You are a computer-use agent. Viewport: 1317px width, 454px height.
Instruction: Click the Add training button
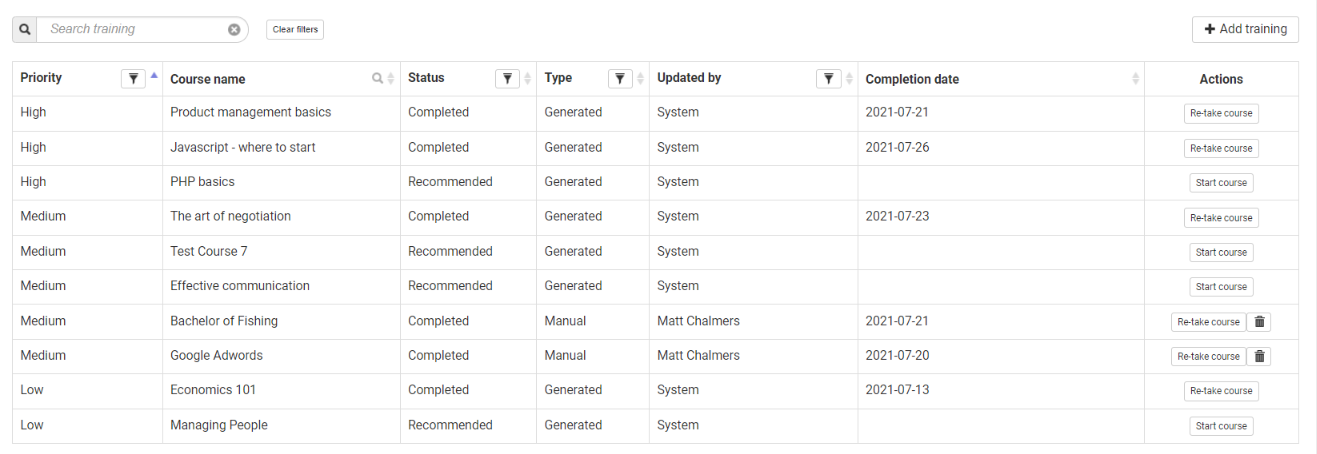tap(1245, 29)
